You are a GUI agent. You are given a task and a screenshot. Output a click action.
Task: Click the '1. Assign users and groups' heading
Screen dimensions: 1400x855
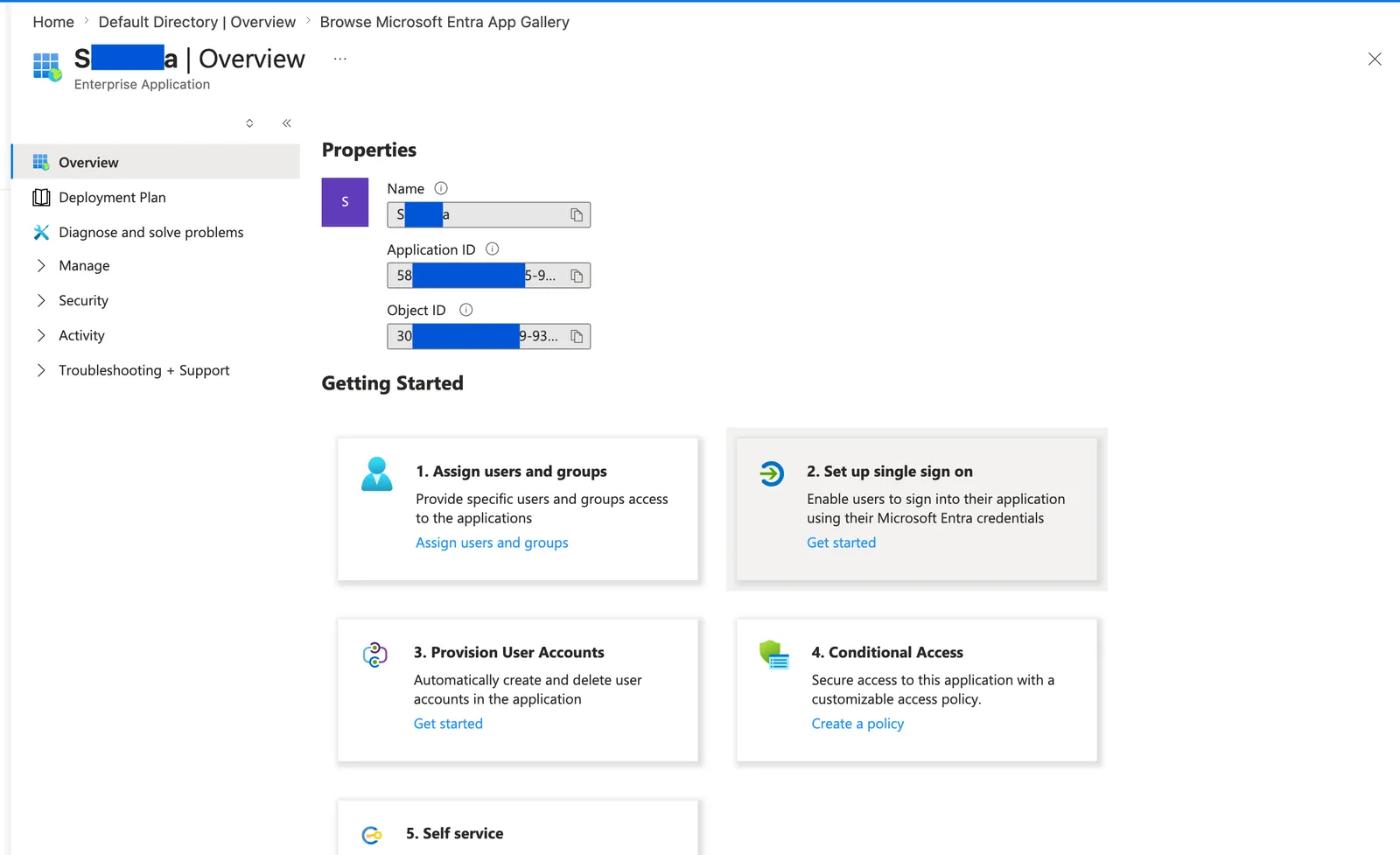pyautogui.click(x=511, y=471)
